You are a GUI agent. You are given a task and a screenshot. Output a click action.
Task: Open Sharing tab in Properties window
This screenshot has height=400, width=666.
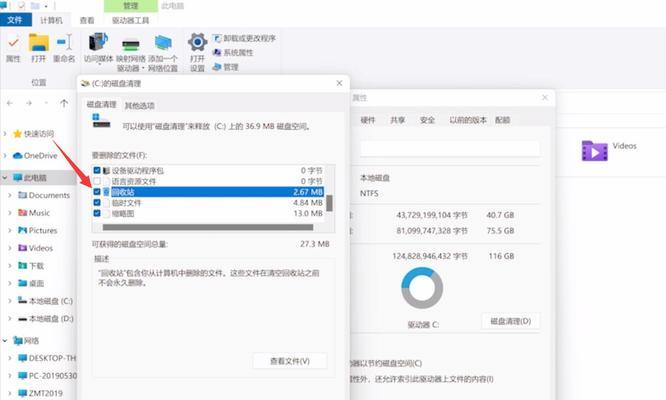coord(398,120)
